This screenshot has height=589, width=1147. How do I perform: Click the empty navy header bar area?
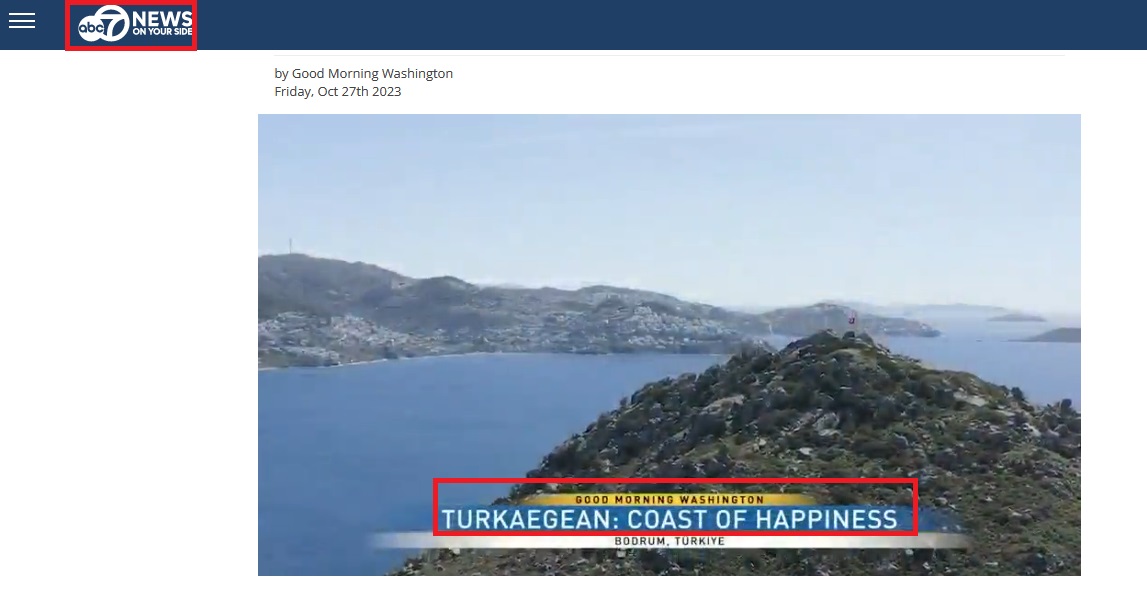pyautogui.click(x=650, y=24)
